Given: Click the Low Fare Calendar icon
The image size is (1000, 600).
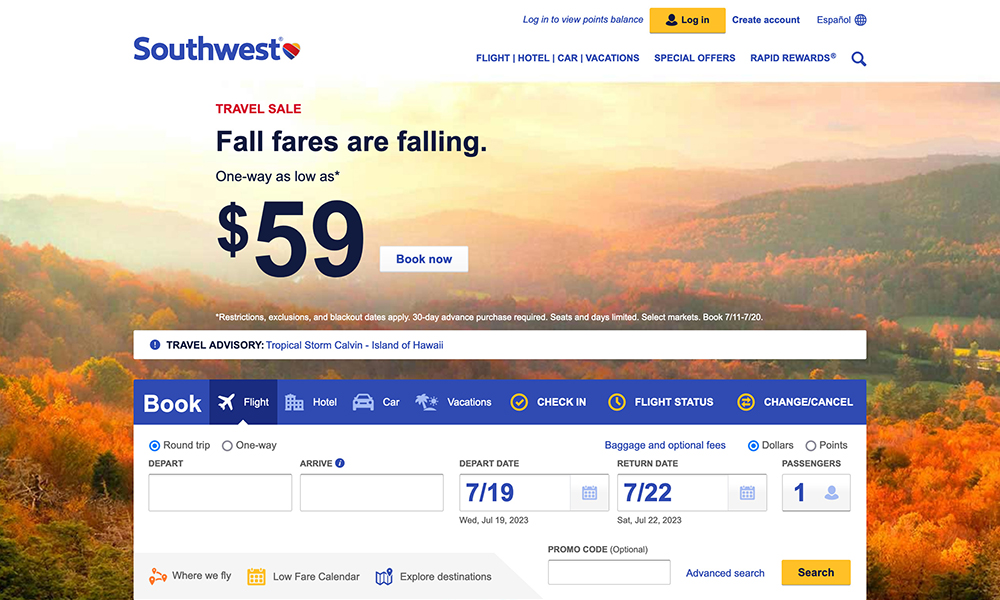Looking at the screenshot, I should 256,576.
